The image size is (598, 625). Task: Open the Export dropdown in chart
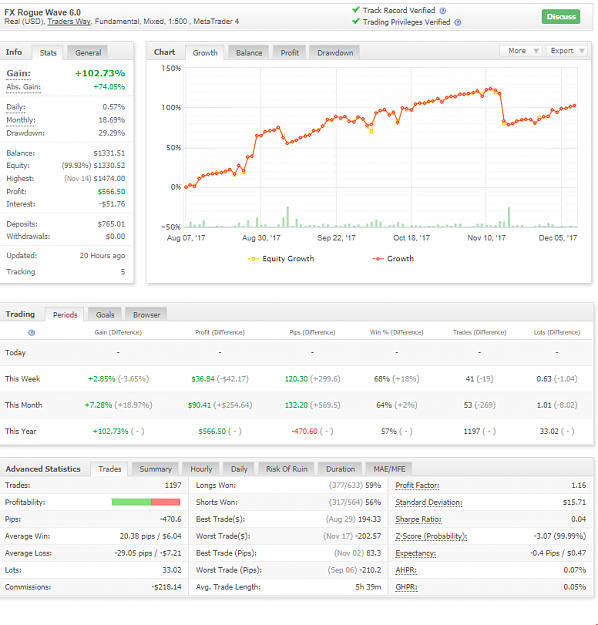566,51
